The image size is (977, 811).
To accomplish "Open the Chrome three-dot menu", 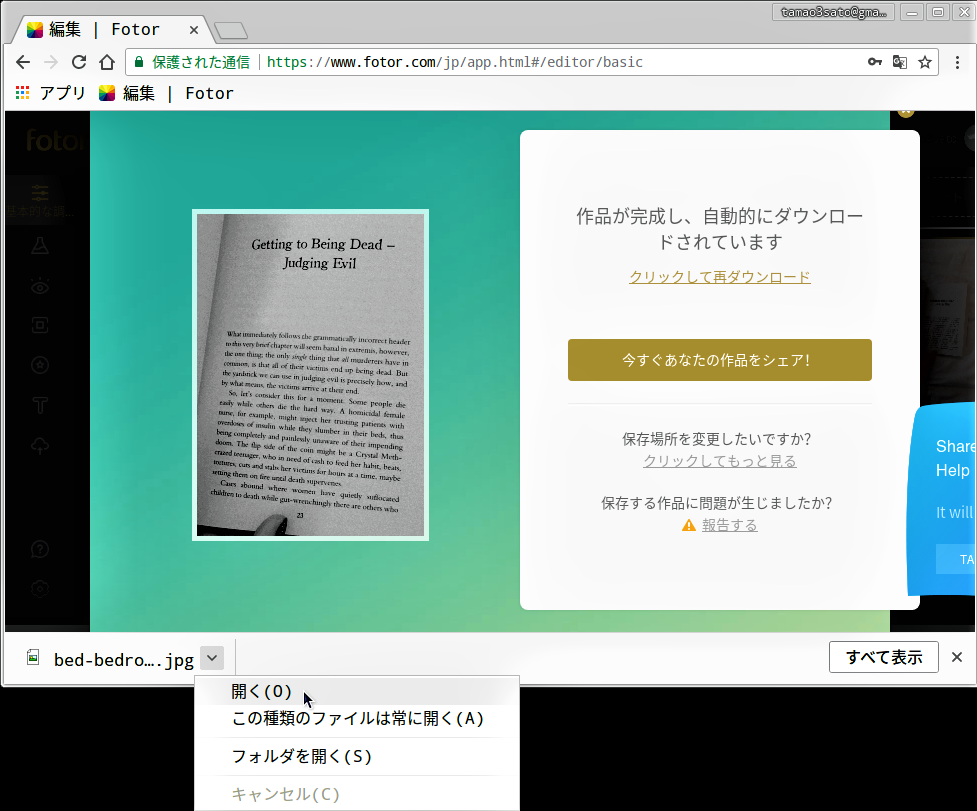I will [x=958, y=62].
